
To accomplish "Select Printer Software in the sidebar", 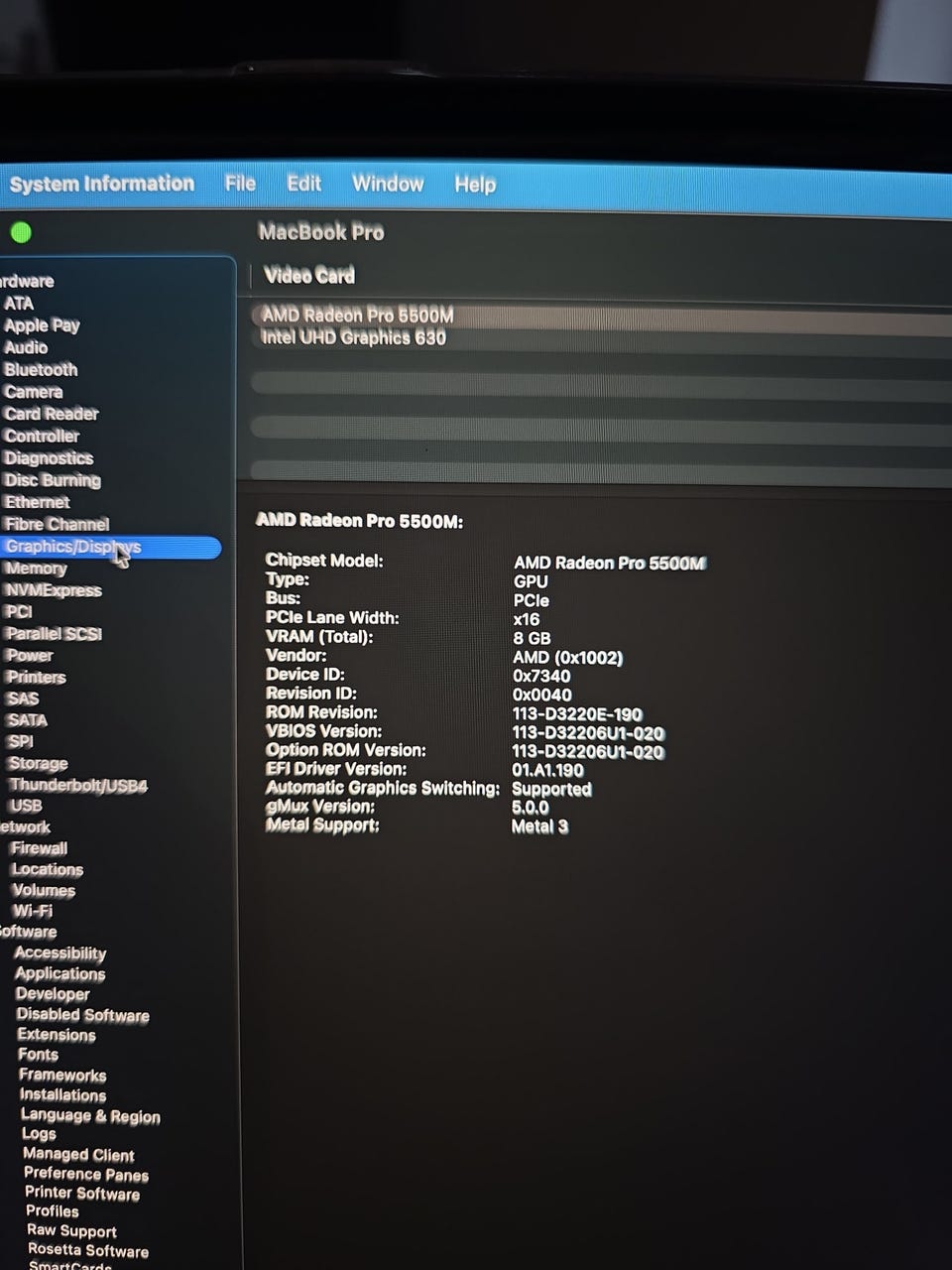I will [82, 1194].
